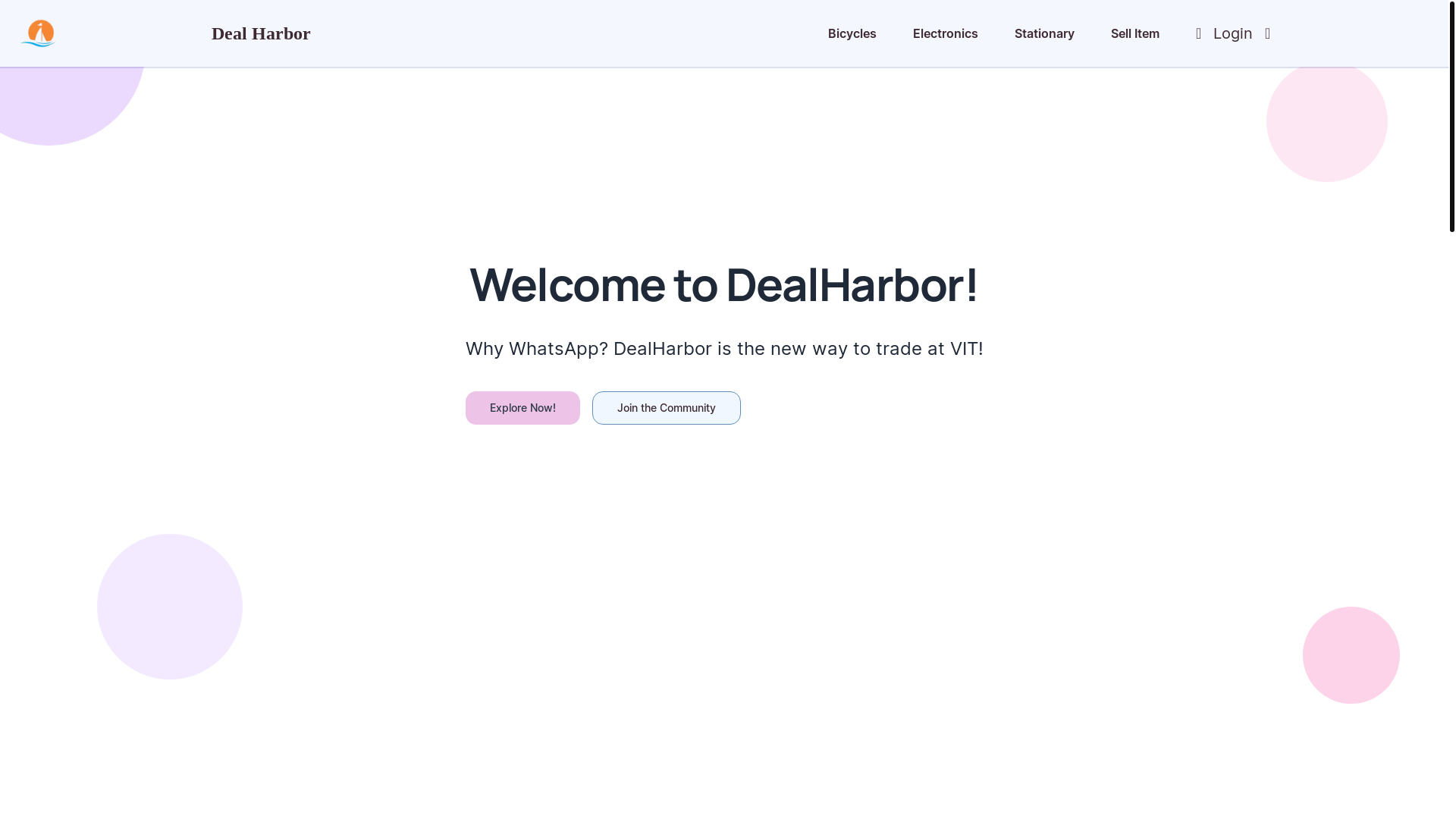Click Join the Community button

(666, 408)
